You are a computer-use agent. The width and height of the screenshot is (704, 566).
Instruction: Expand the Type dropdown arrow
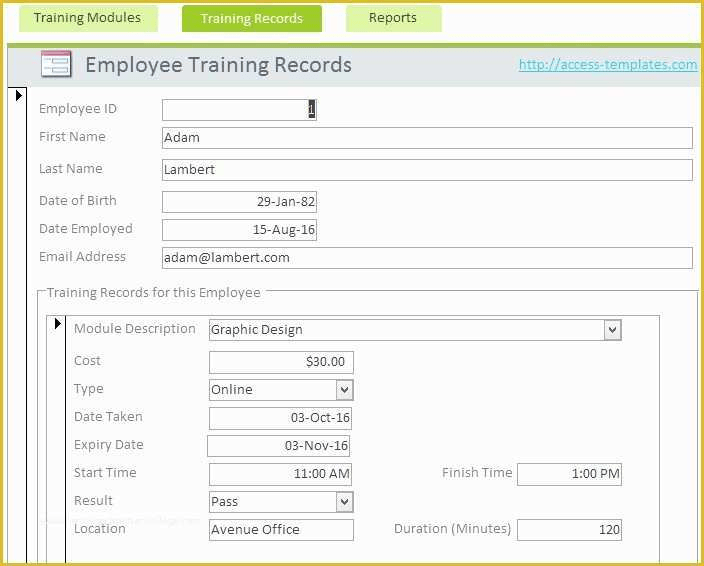pos(344,390)
